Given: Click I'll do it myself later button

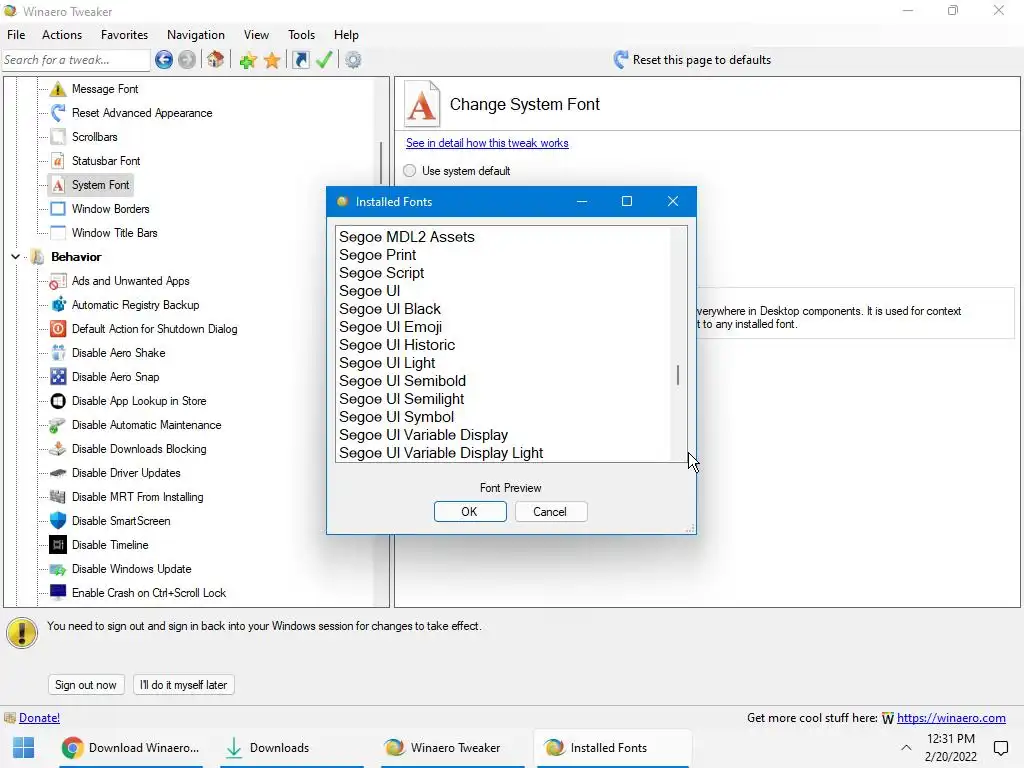Looking at the screenshot, I should [184, 684].
